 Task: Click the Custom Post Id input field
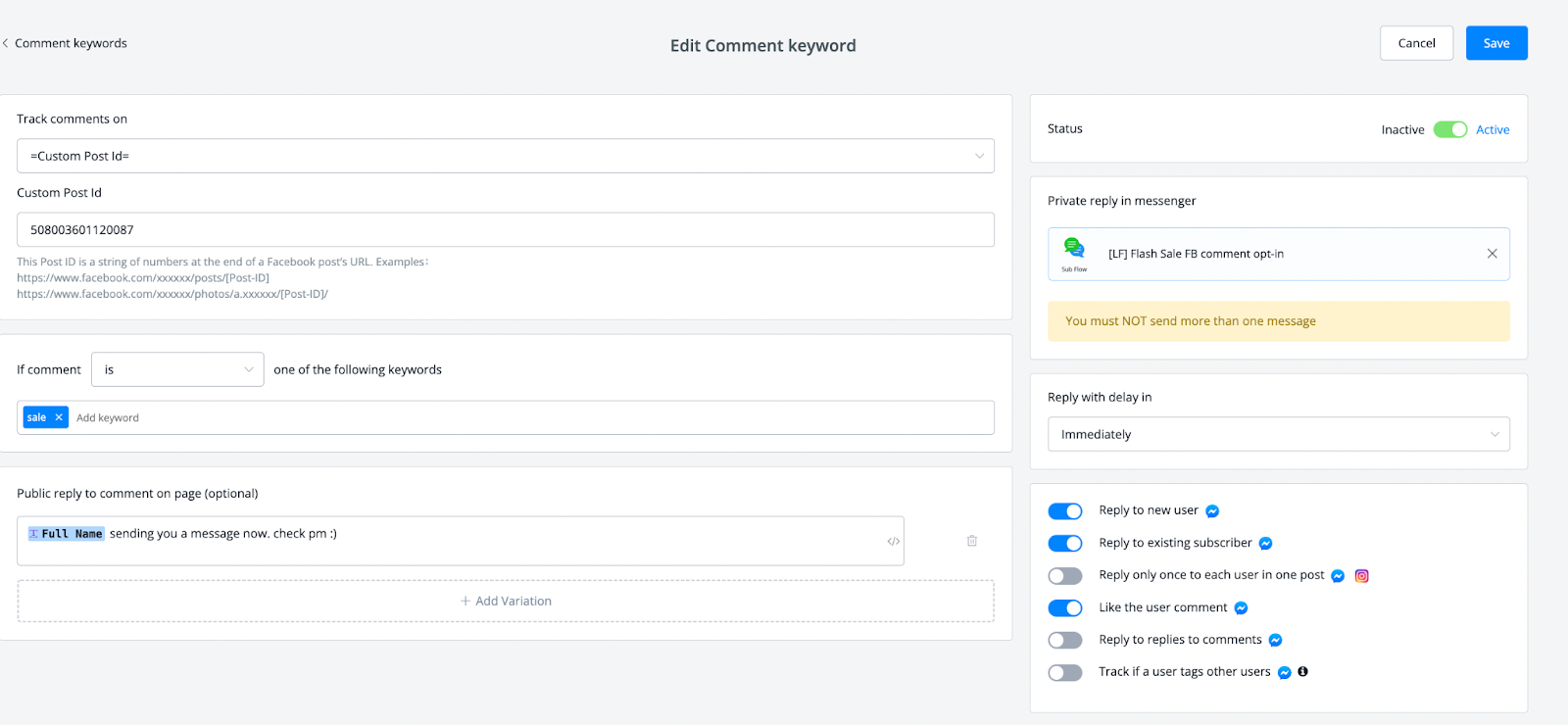[505, 230]
